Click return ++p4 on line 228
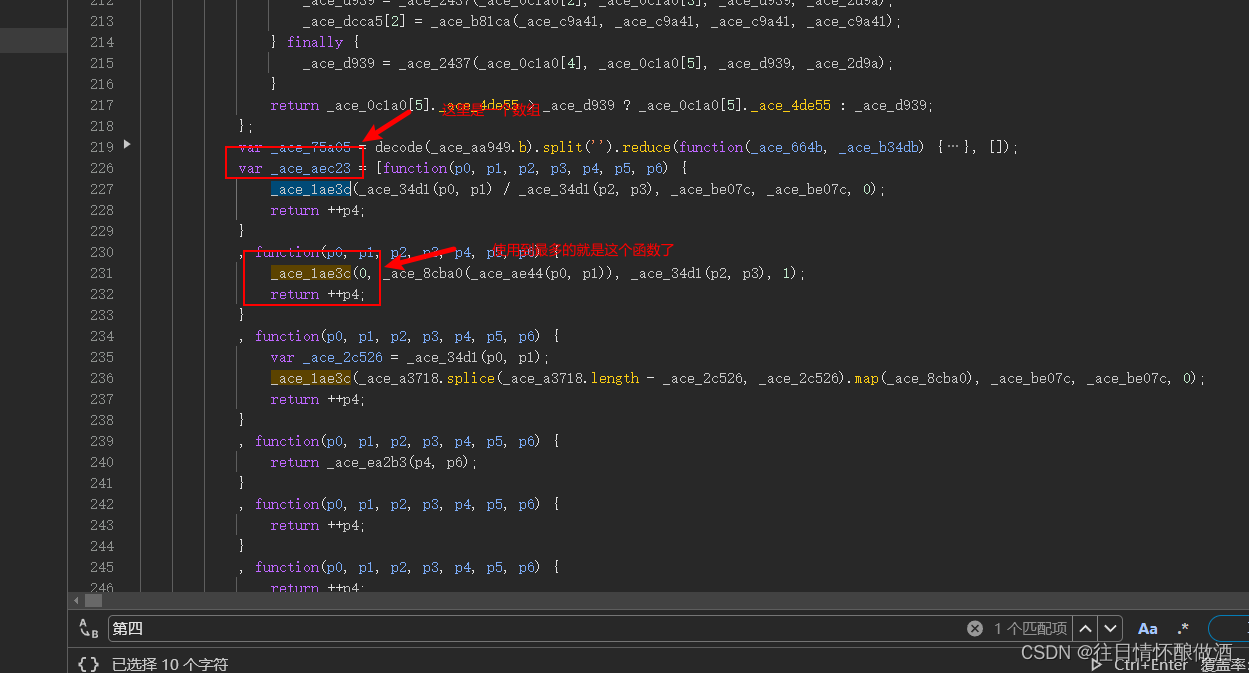 318,210
